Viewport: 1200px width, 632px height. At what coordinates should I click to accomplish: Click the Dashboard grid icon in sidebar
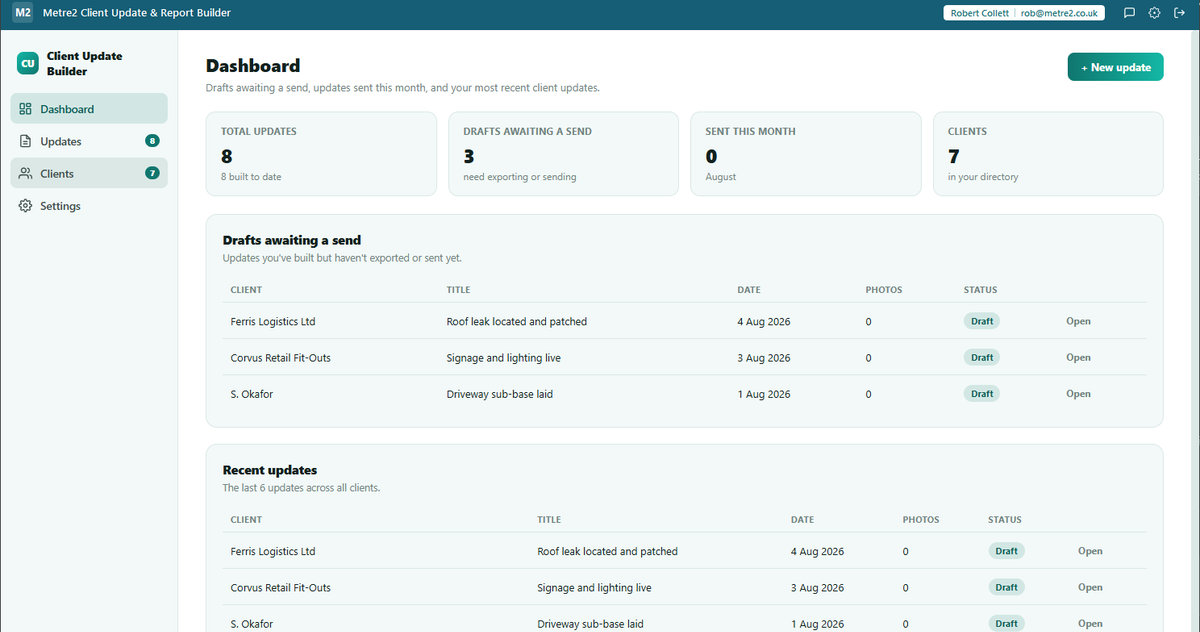(26, 109)
